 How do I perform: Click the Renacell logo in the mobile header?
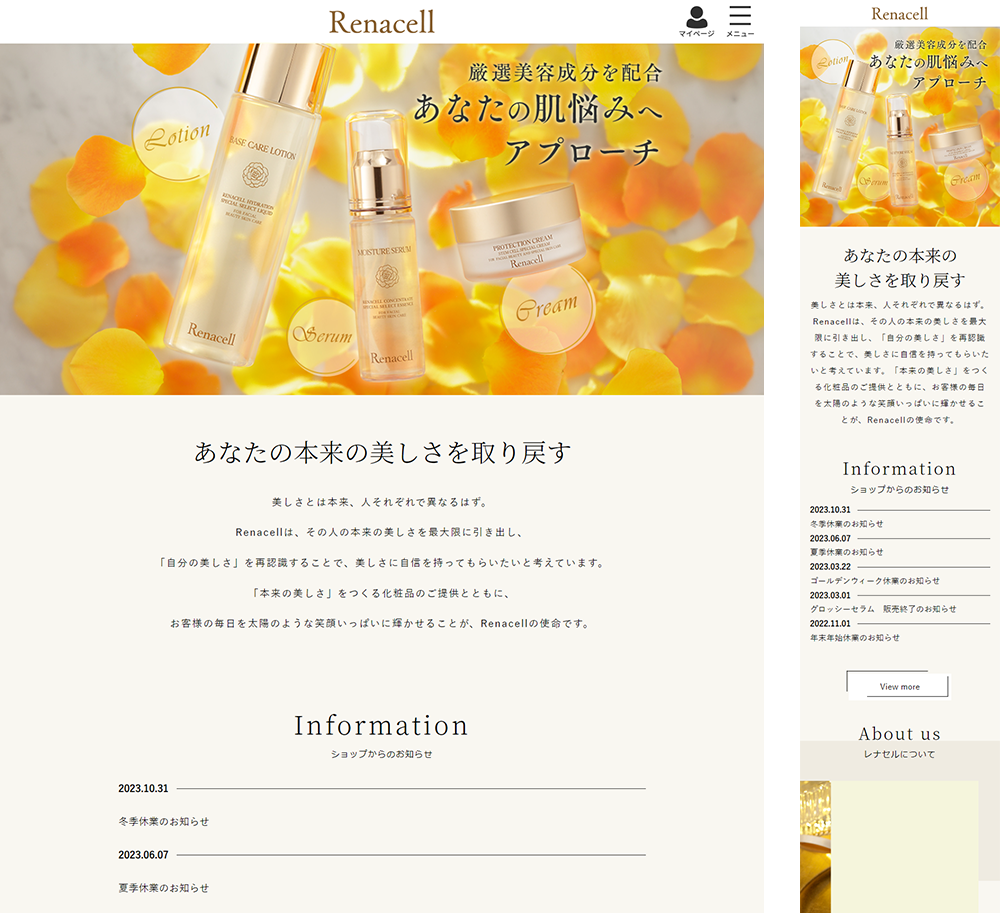point(899,14)
